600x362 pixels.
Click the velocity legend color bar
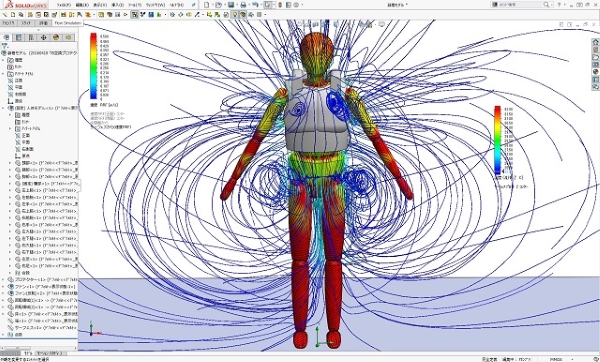click(x=93, y=66)
